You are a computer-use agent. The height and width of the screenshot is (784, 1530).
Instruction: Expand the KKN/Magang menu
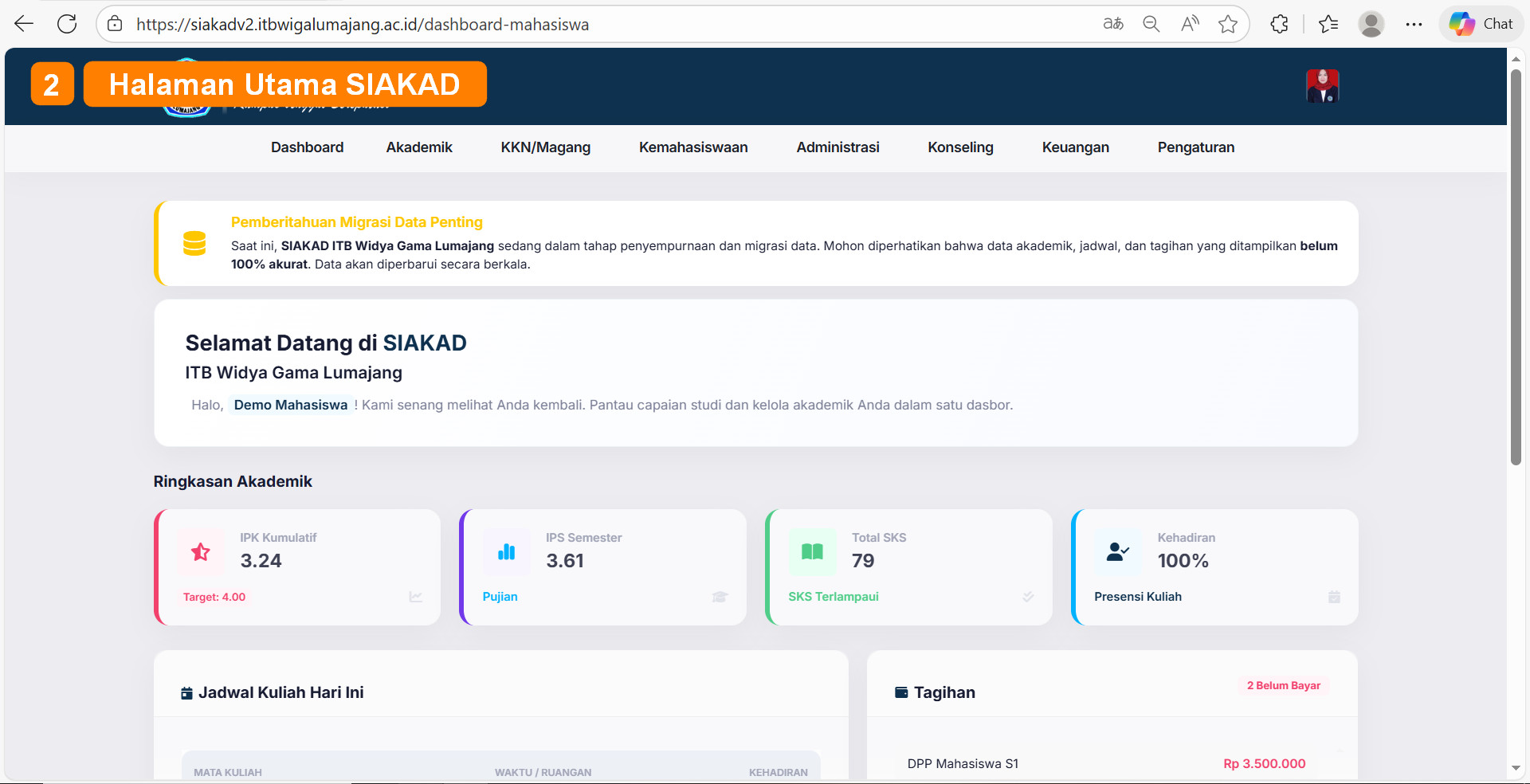pyautogui.click(x=545, y=147)
